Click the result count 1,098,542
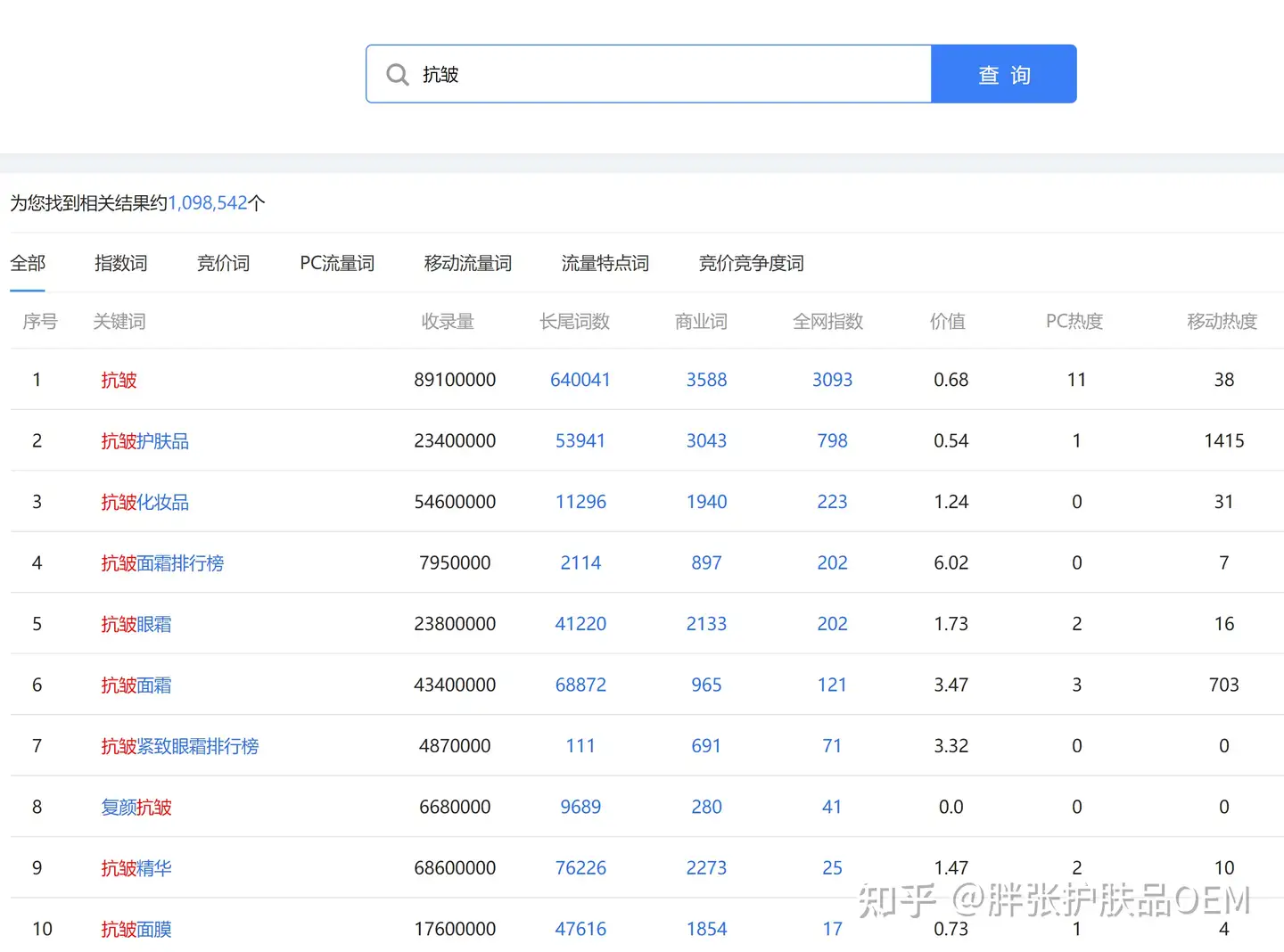The width and height of the screenshot is (1284, 952). coord(208,203)
